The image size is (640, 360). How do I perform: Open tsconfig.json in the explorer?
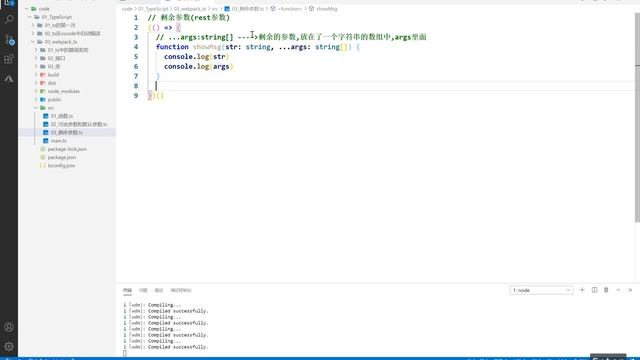tap(61, 165)
